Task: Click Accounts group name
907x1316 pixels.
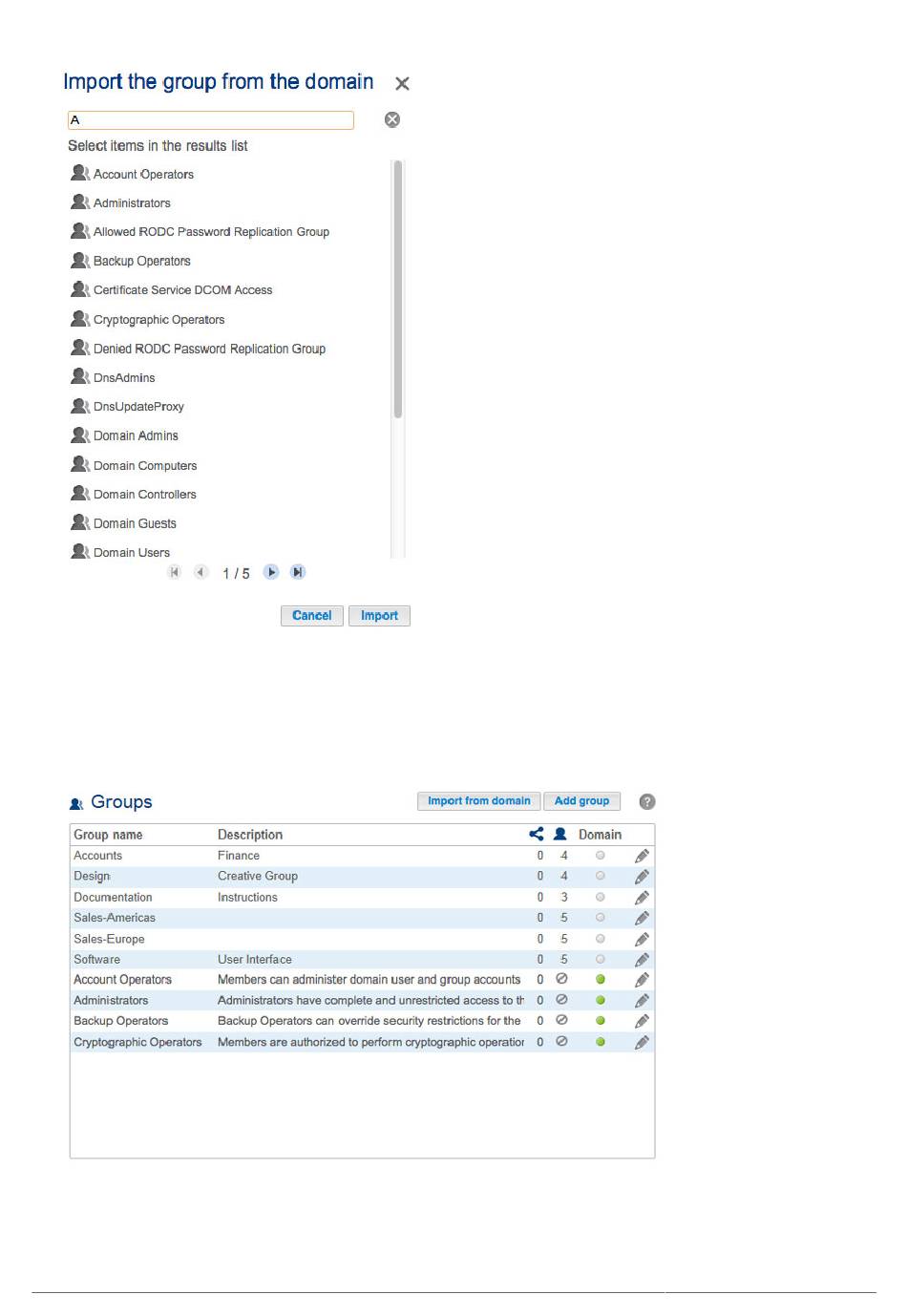Action: [x=97, y=856]
